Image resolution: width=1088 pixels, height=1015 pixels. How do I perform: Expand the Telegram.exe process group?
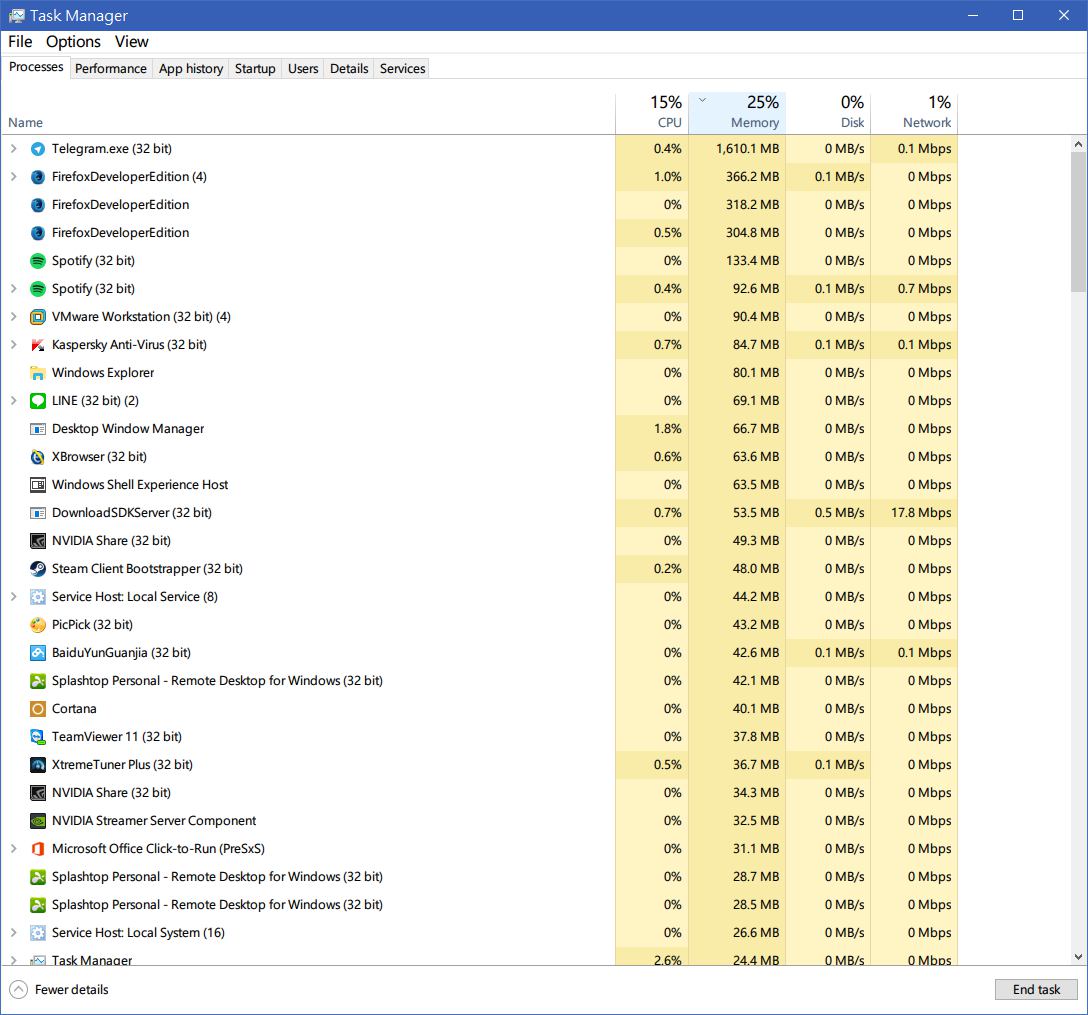pos(13,148)
